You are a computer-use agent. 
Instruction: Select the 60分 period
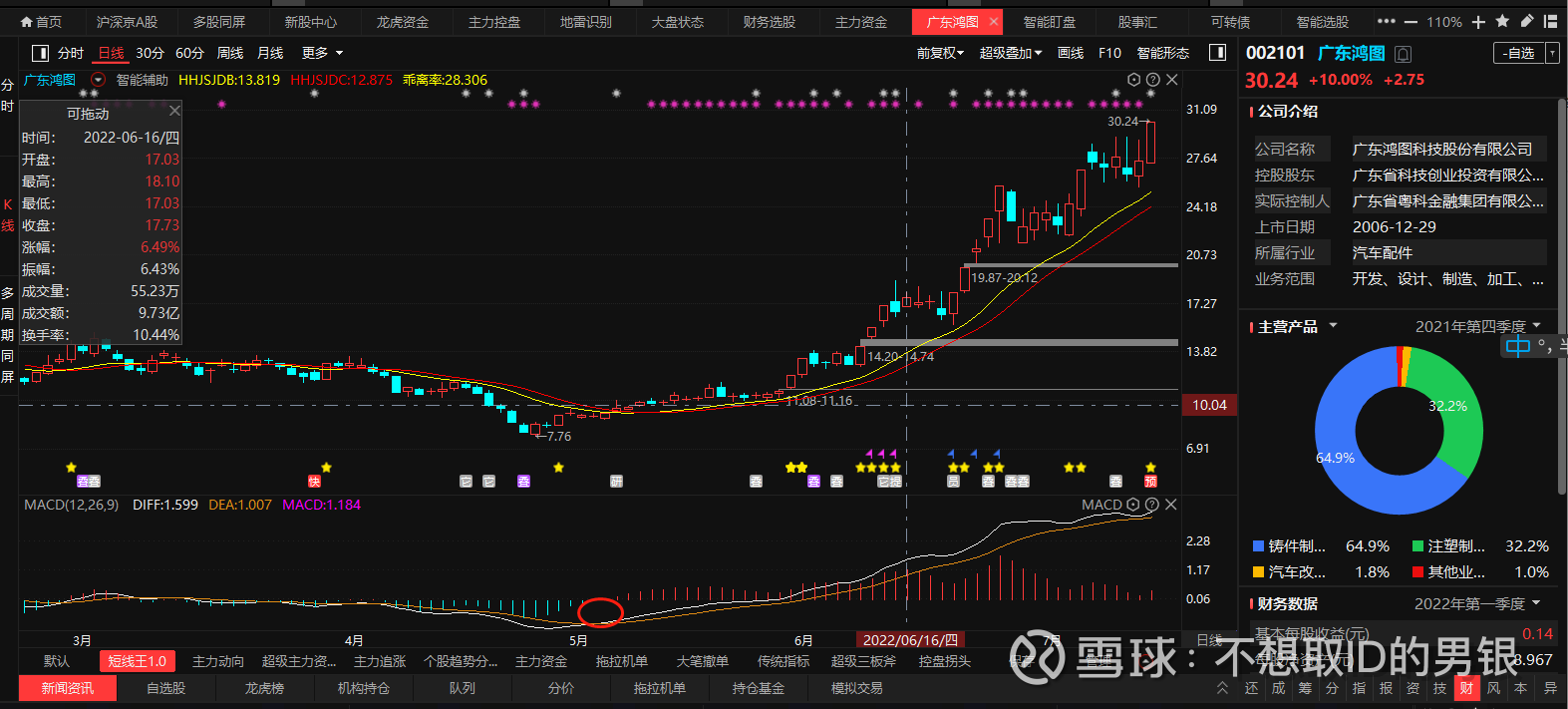click(189, 53)
